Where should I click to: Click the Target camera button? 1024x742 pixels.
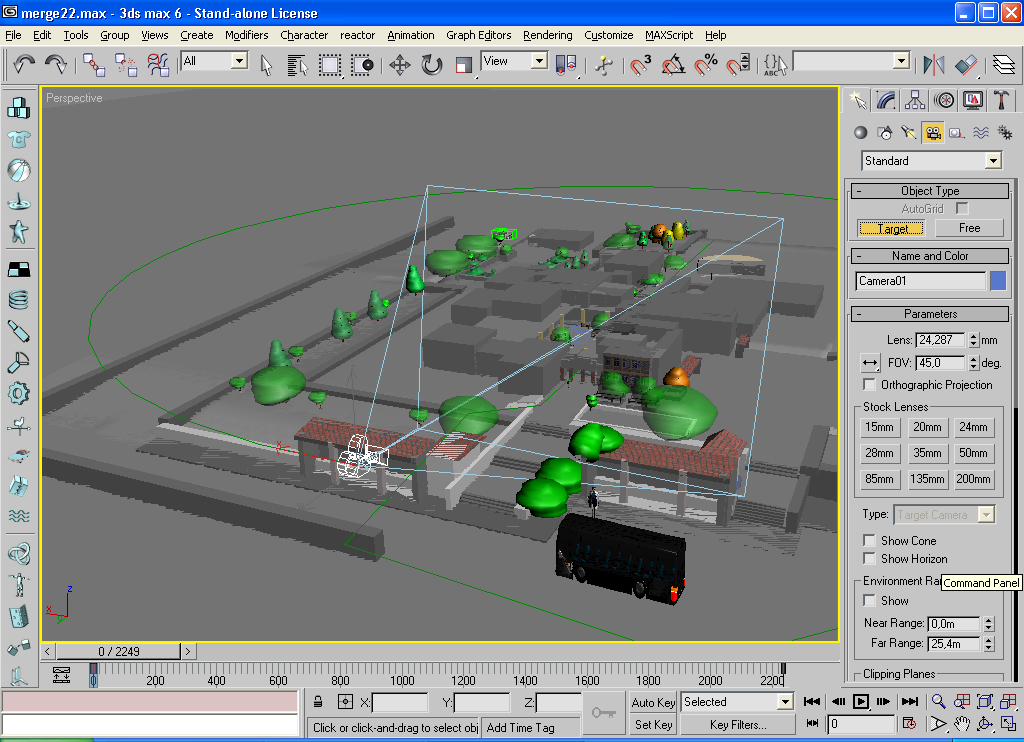(x=891, y=228)
